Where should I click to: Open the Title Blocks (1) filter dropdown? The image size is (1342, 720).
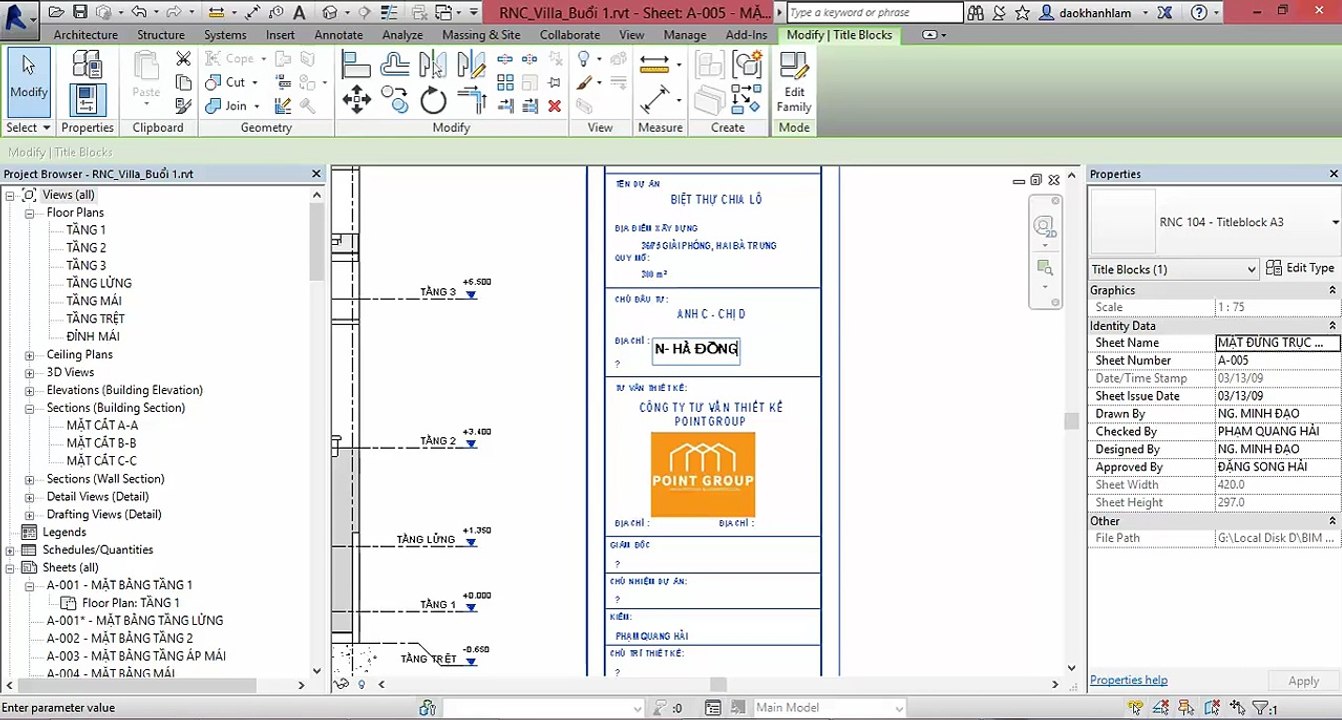[x=1251, y=269]
